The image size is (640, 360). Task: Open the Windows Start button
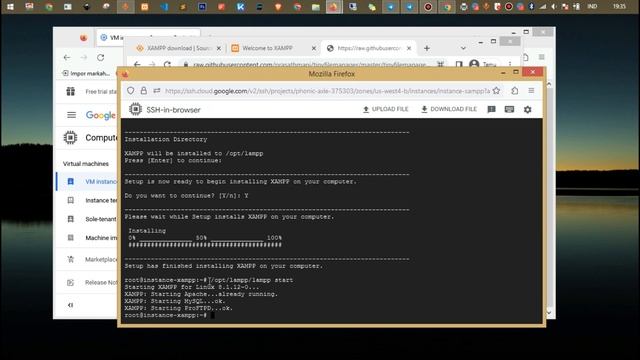[x=10, y=7]
